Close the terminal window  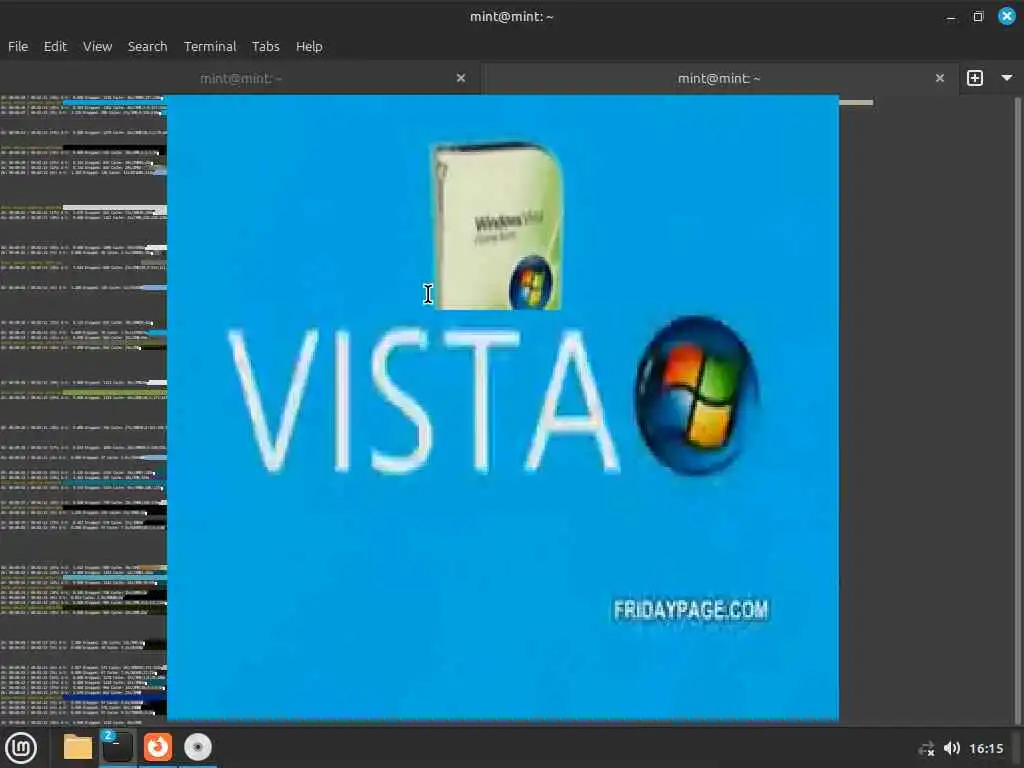click(1007, 16)
